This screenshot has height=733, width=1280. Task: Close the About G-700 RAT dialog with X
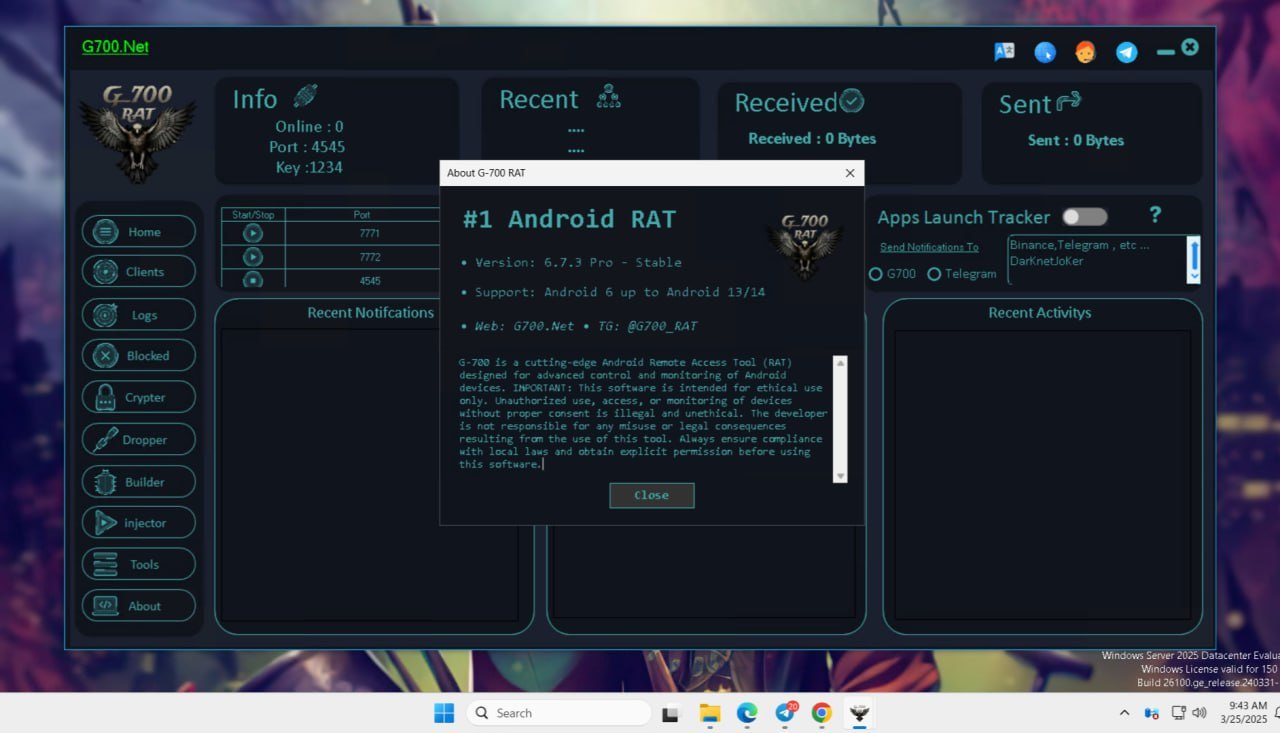tap(850, 173)
